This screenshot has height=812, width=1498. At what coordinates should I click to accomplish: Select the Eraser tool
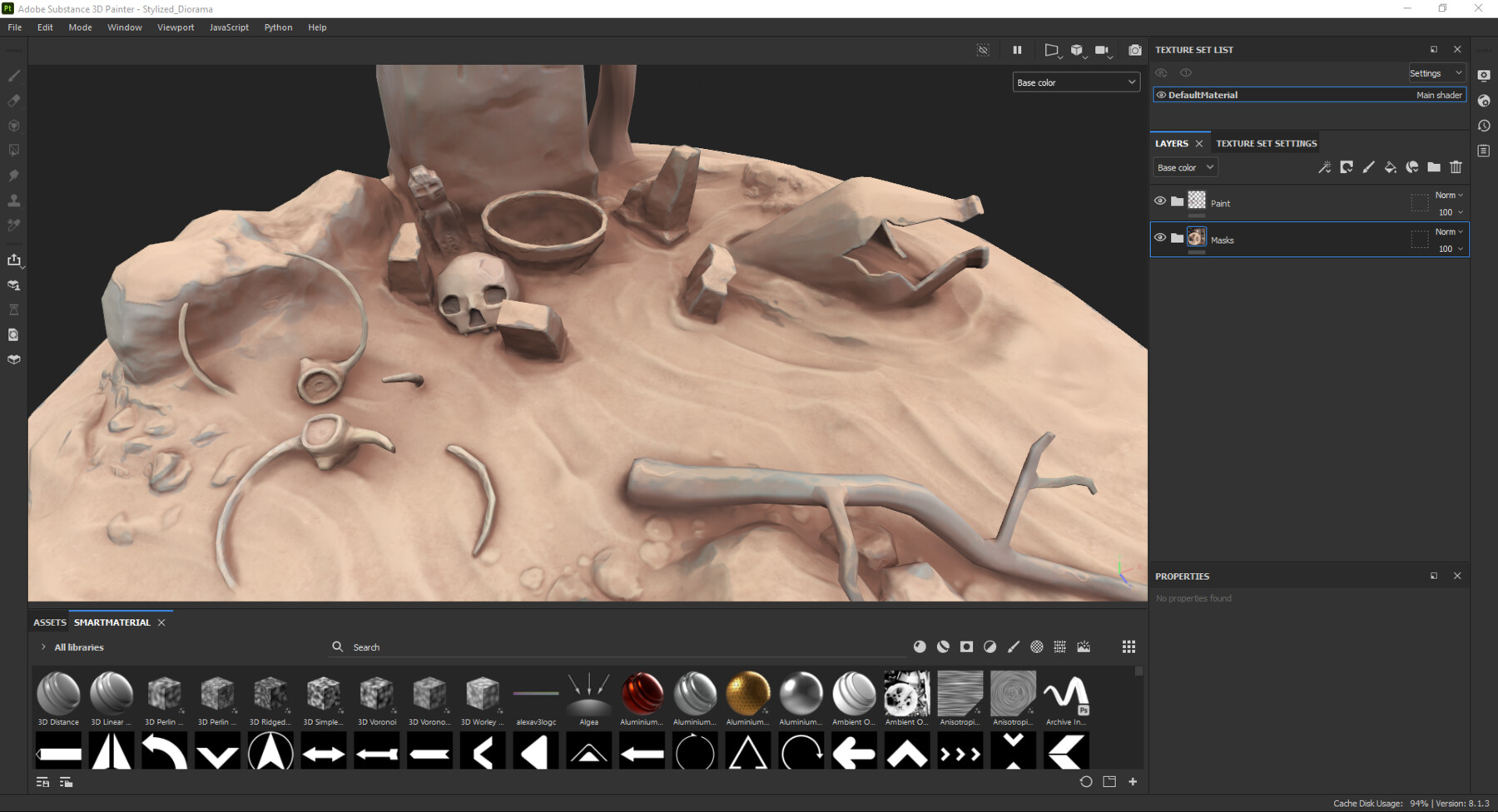point(13,101)
